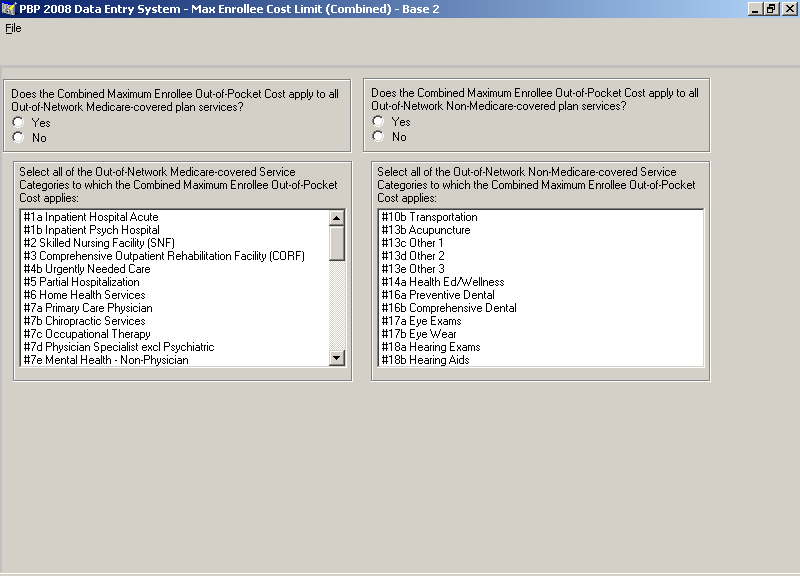
Task: Minimize the PBP Data Entry window
Action: tap(755, 9)
